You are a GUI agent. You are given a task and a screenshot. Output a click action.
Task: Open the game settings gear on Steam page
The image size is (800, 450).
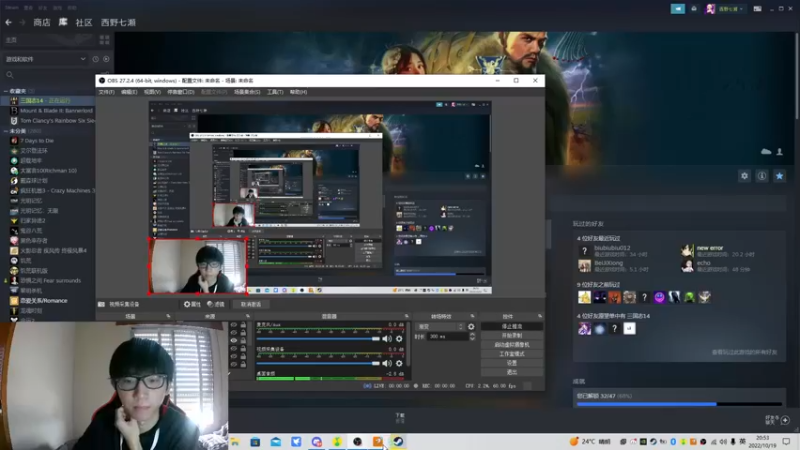click(x=744, y=176)
